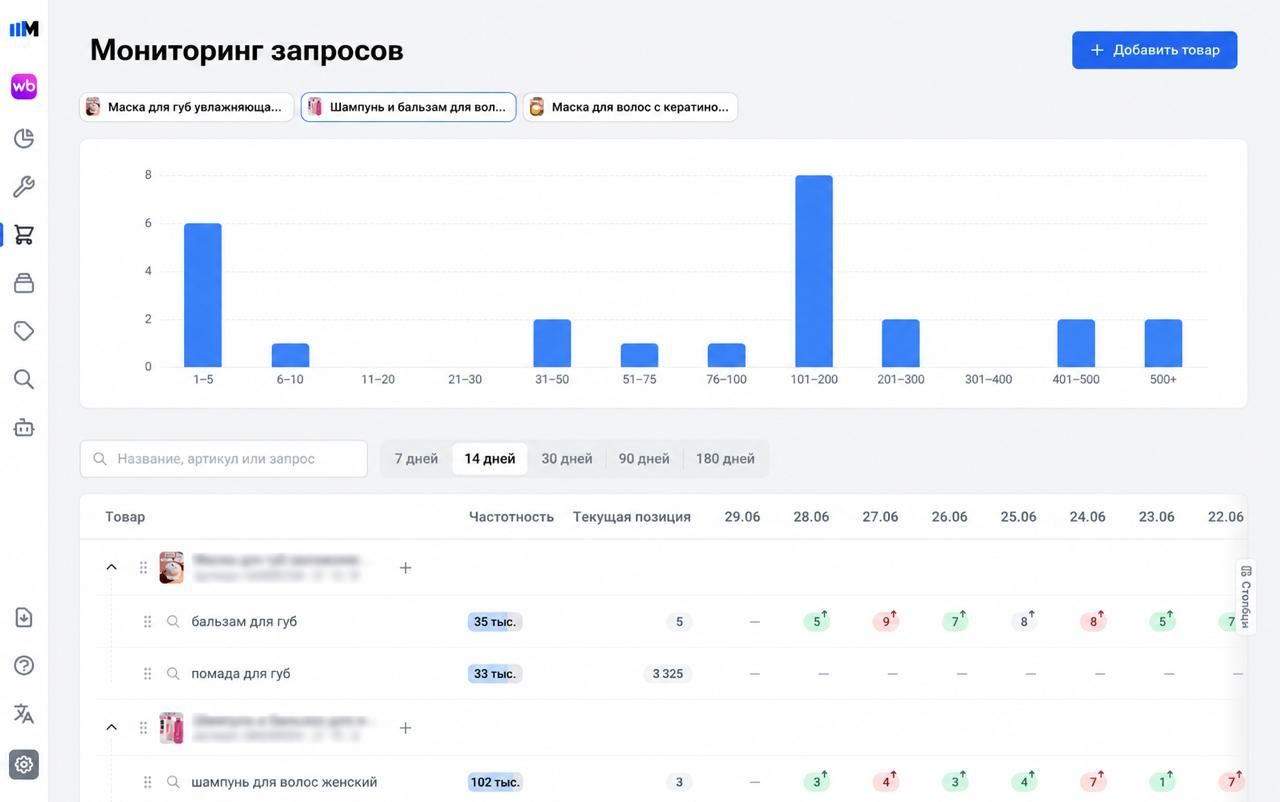The height and width of the screenshot is (802, 1280).
Task: Open the lip mask product thumbnail
Action: tap(171, 567)
